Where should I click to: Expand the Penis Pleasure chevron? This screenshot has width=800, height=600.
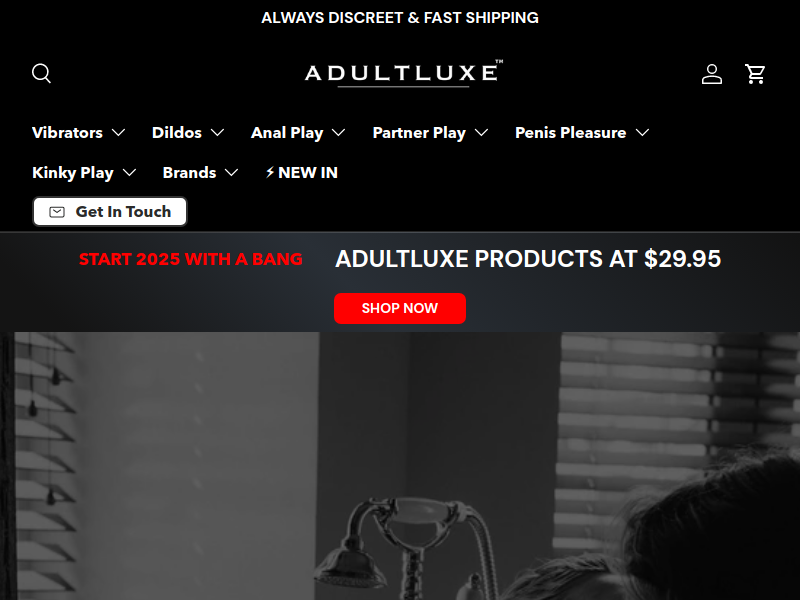click(x=642, y=133)
